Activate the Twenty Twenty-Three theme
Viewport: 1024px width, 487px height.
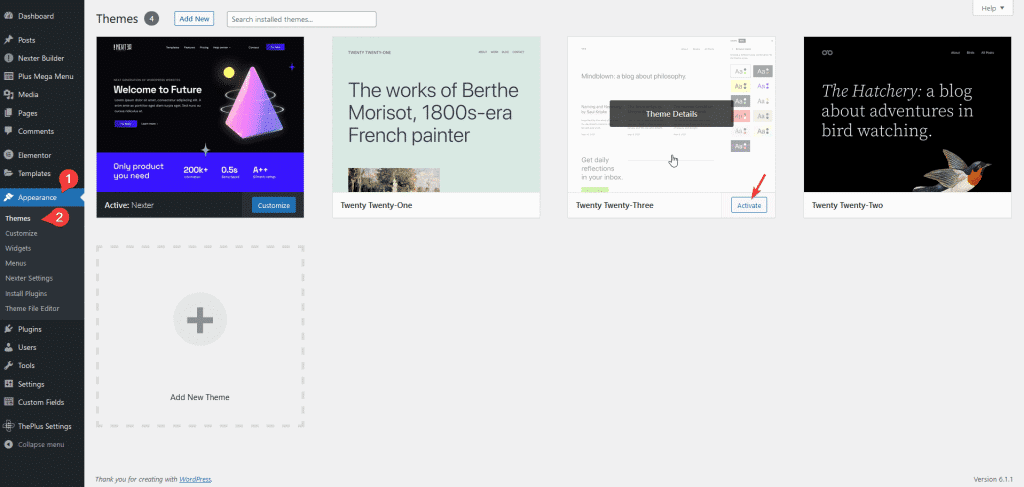click(x=748, y=205)
